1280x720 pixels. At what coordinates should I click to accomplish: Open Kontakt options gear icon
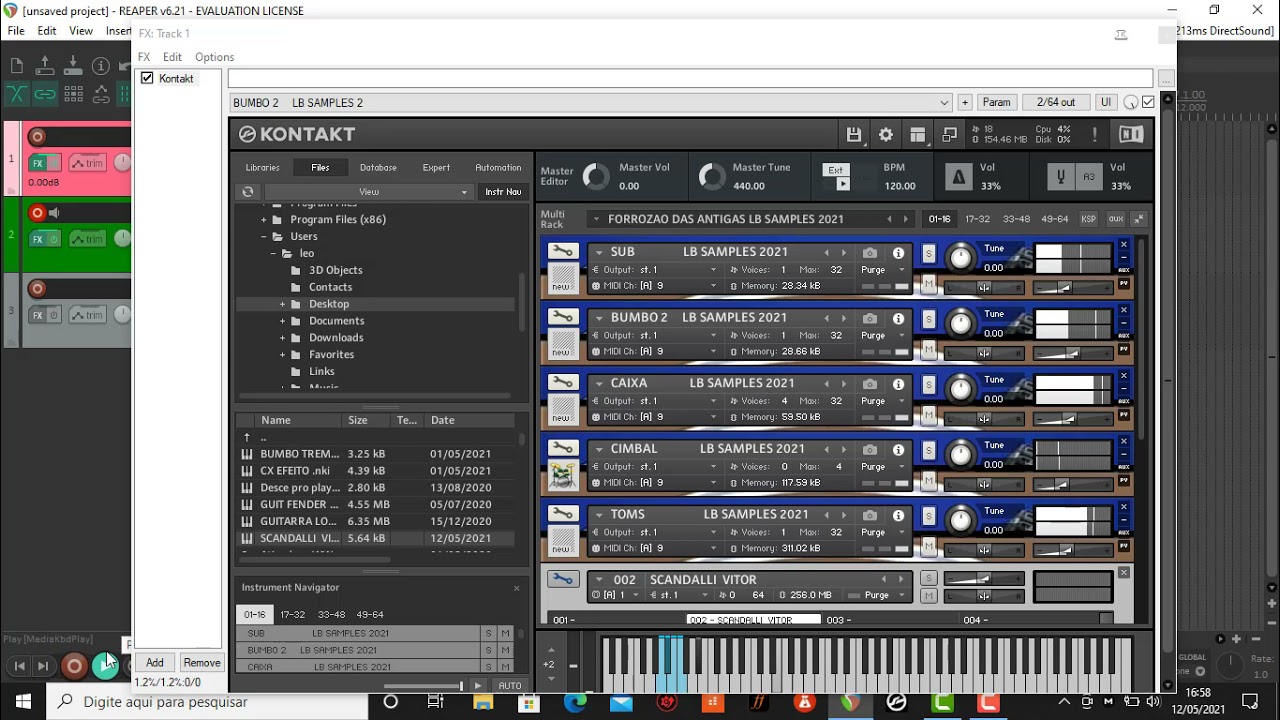(x=886, y=135)
